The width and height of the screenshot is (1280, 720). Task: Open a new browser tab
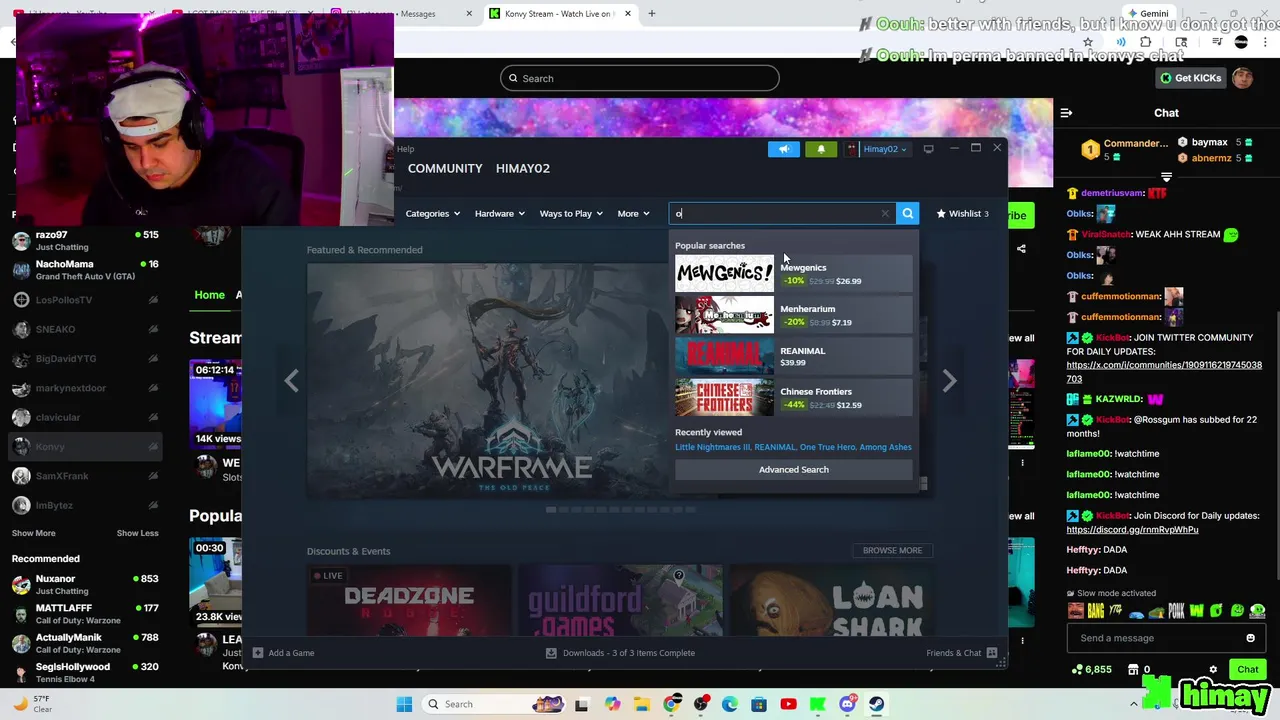pyautogui.click(x=651, y=14)
